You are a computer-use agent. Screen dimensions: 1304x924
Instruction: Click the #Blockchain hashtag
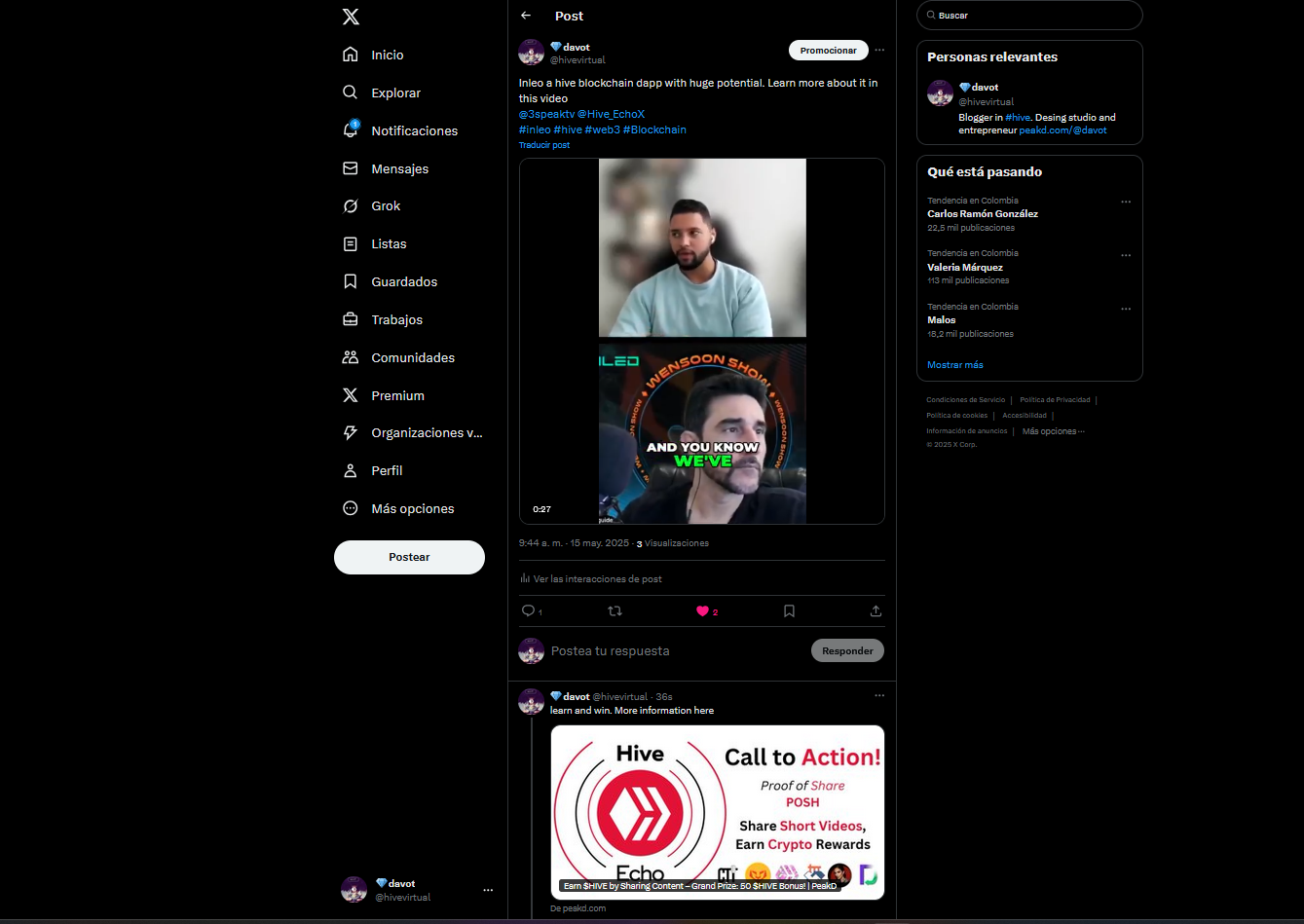[x=654, y=129]
